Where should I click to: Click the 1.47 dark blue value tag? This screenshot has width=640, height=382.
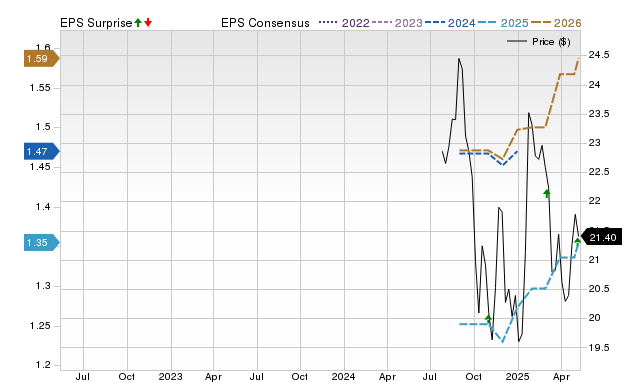click(41, 151)
